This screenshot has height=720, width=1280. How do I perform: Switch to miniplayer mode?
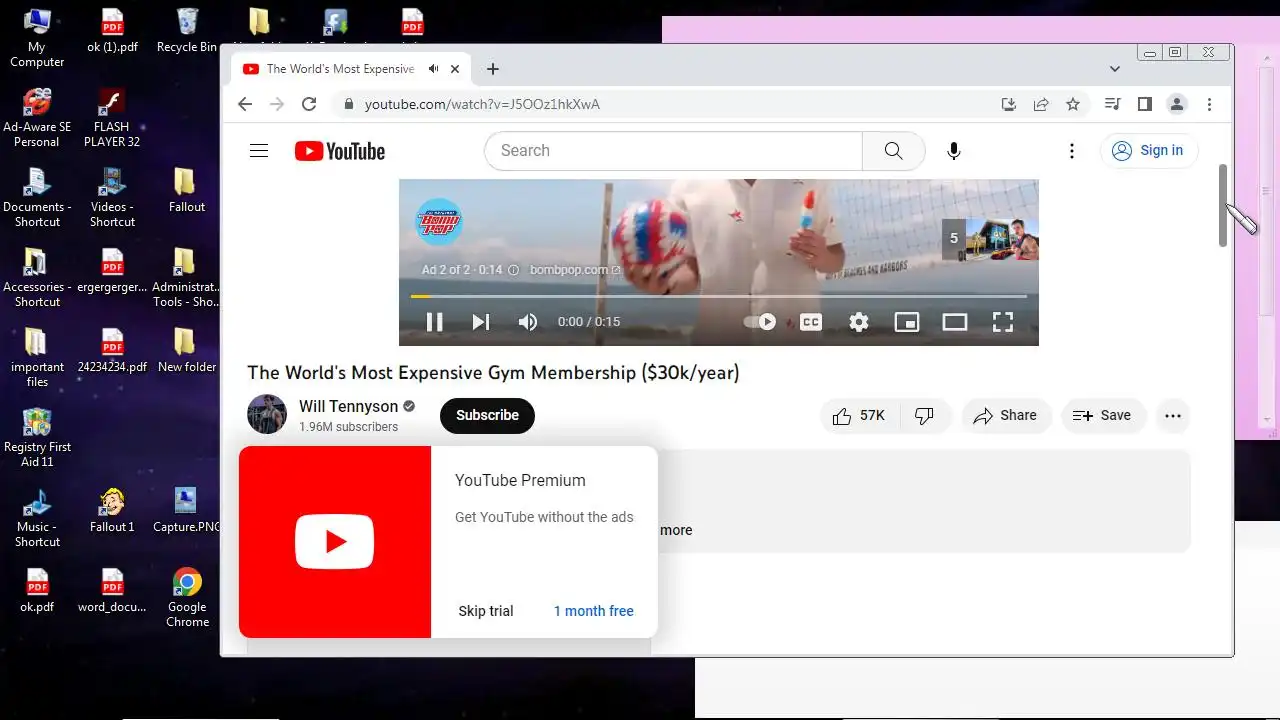[x=907, y=322]
